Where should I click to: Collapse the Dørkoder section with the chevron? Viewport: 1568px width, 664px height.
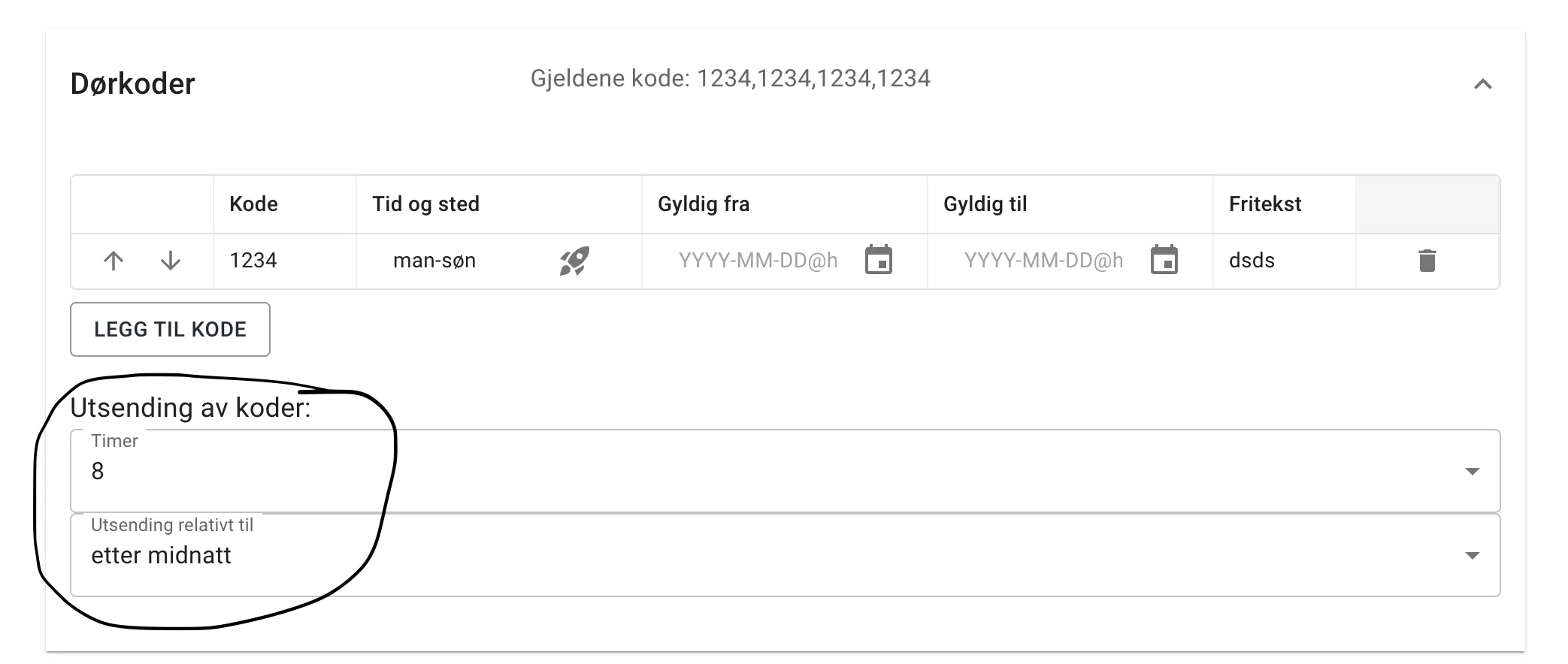coord(1482,84)
